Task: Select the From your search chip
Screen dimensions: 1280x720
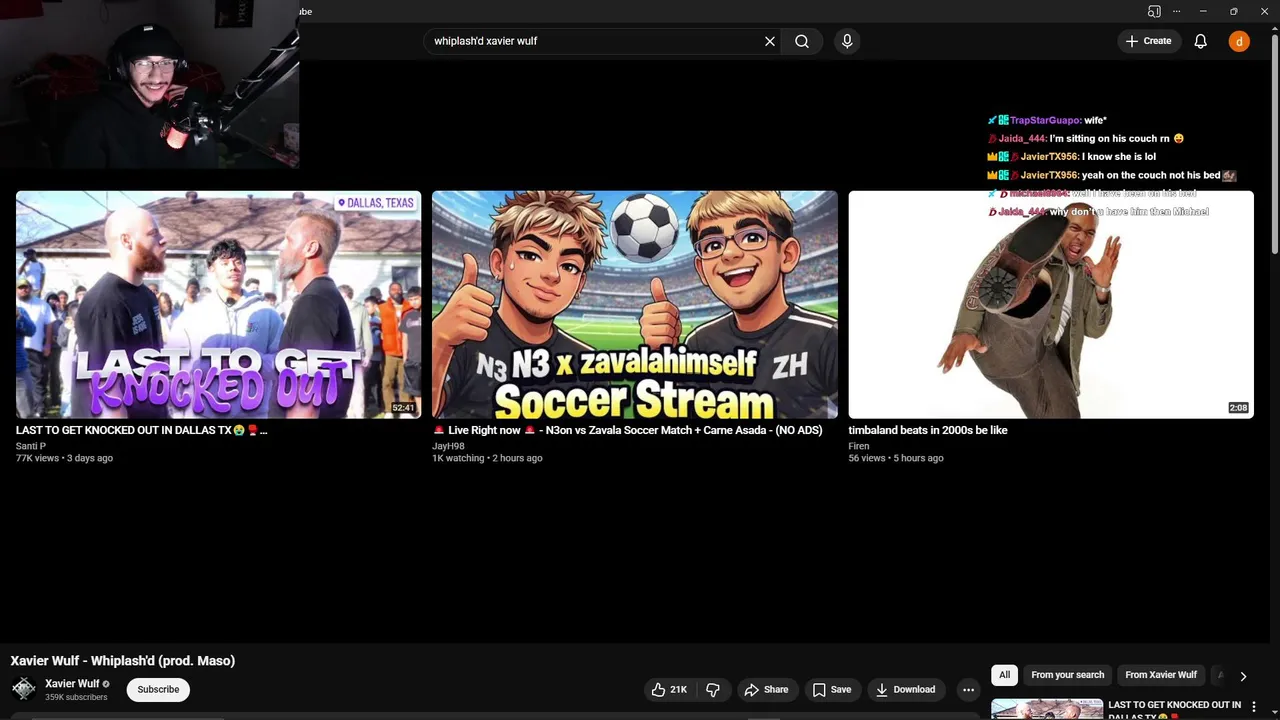Action: point(1067,675)
